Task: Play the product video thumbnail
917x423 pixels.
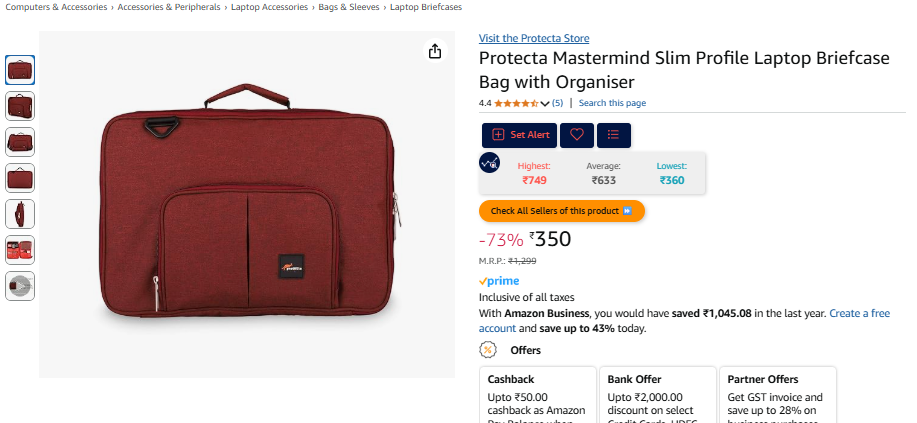Action: pos(20,286)
